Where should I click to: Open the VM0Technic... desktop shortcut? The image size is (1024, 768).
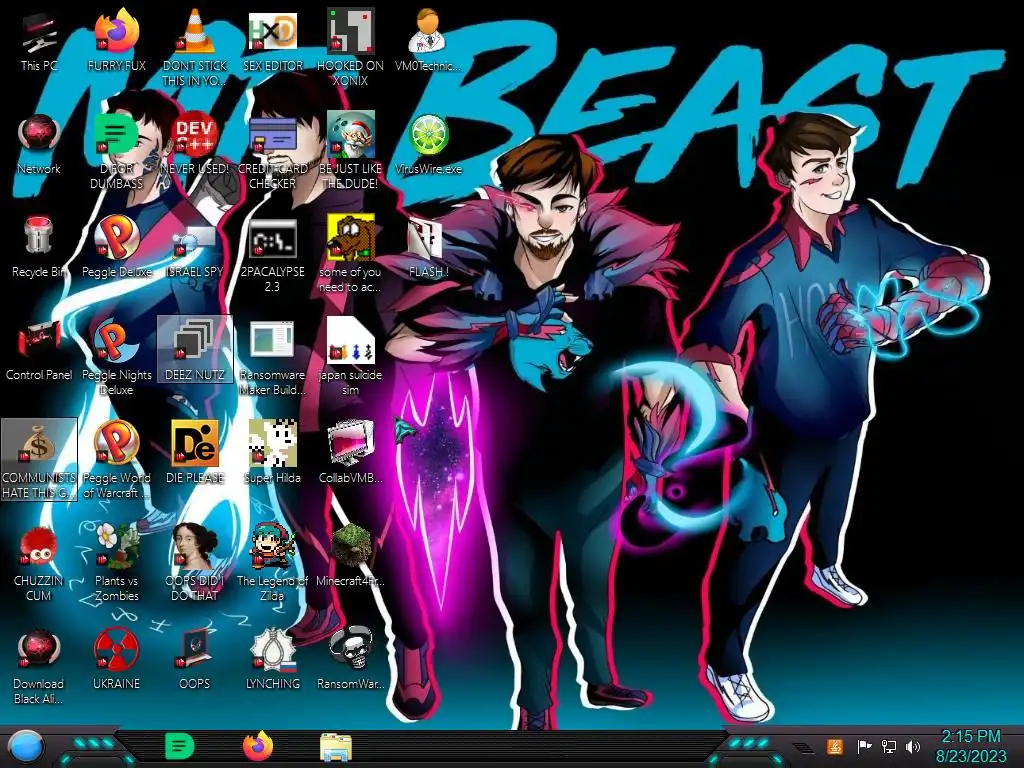click(428, 40)
